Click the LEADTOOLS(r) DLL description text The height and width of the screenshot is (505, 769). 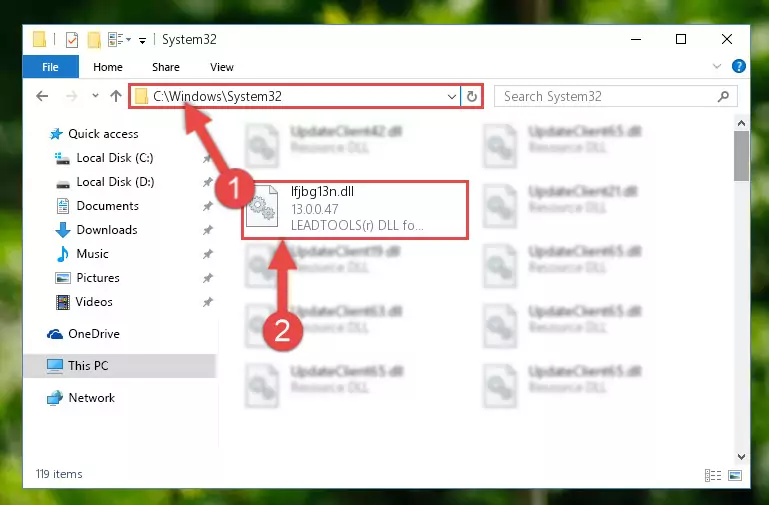click(357, 225)
